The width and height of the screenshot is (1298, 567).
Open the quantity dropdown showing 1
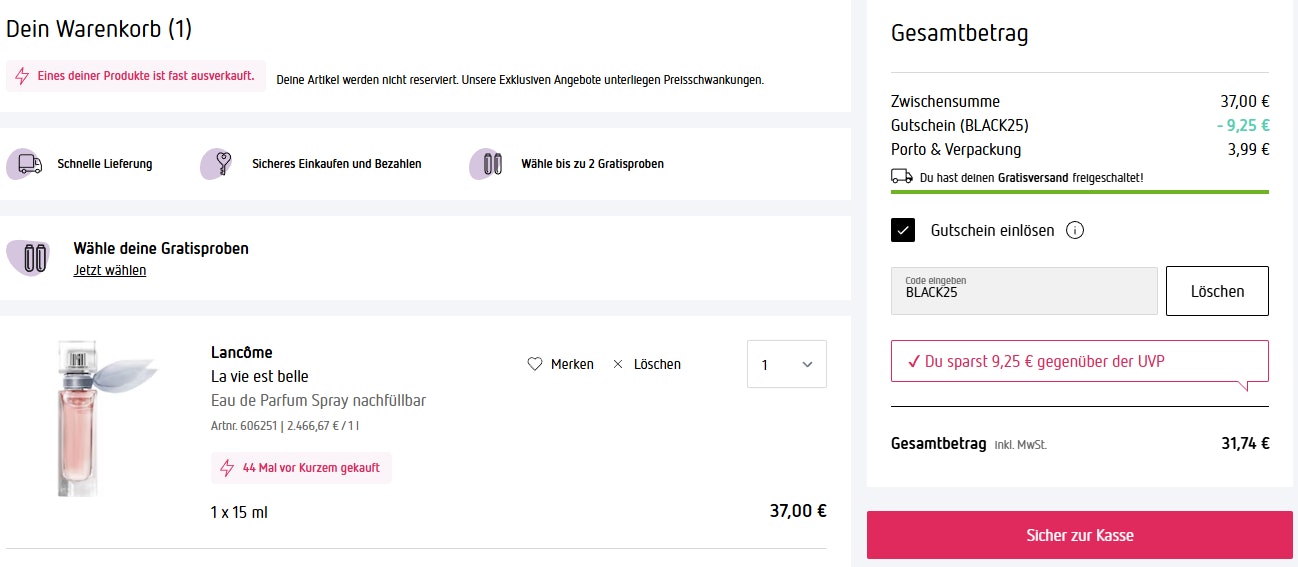pos(786,364)
